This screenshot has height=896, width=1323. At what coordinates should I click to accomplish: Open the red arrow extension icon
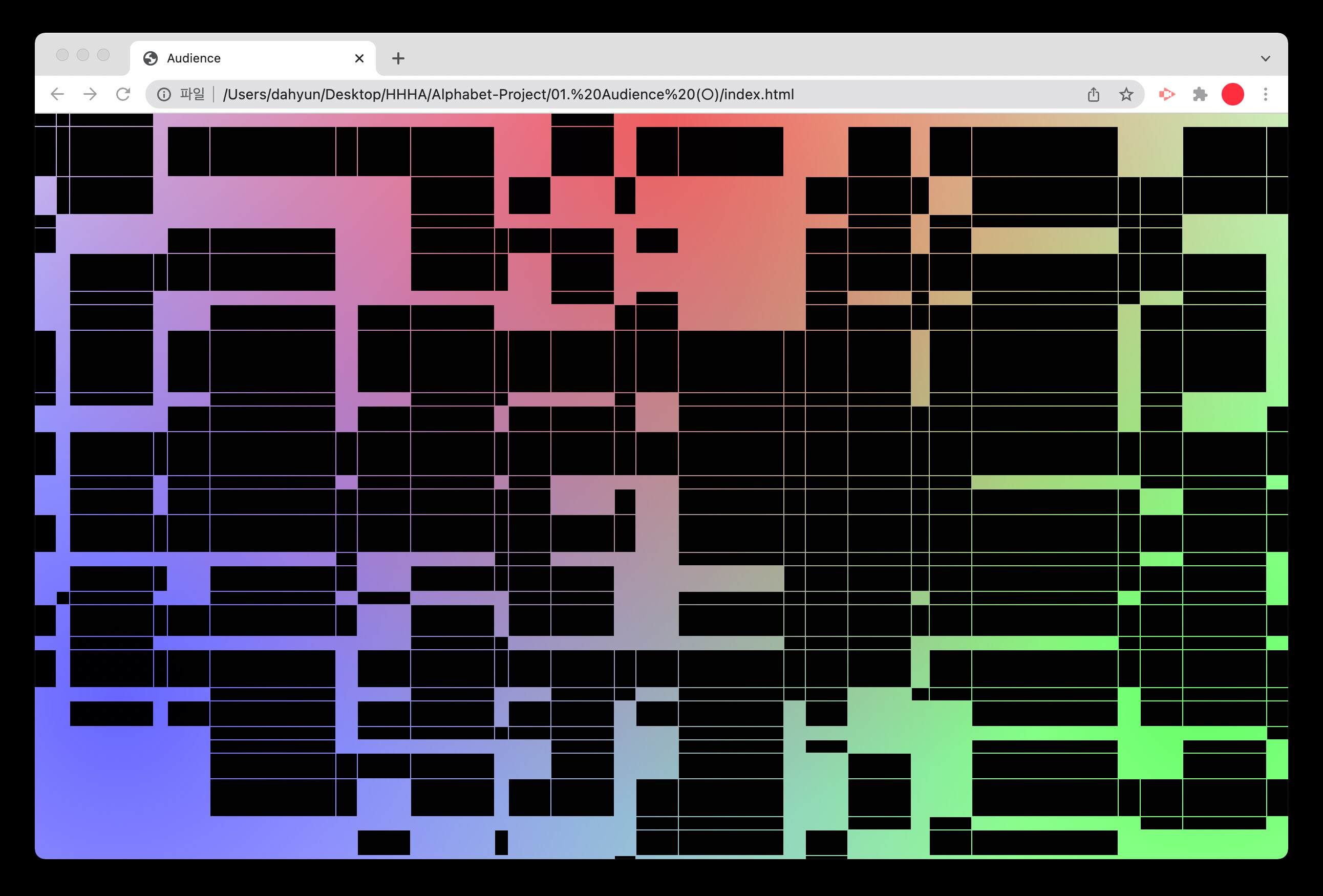click(x=1166, y=95)
